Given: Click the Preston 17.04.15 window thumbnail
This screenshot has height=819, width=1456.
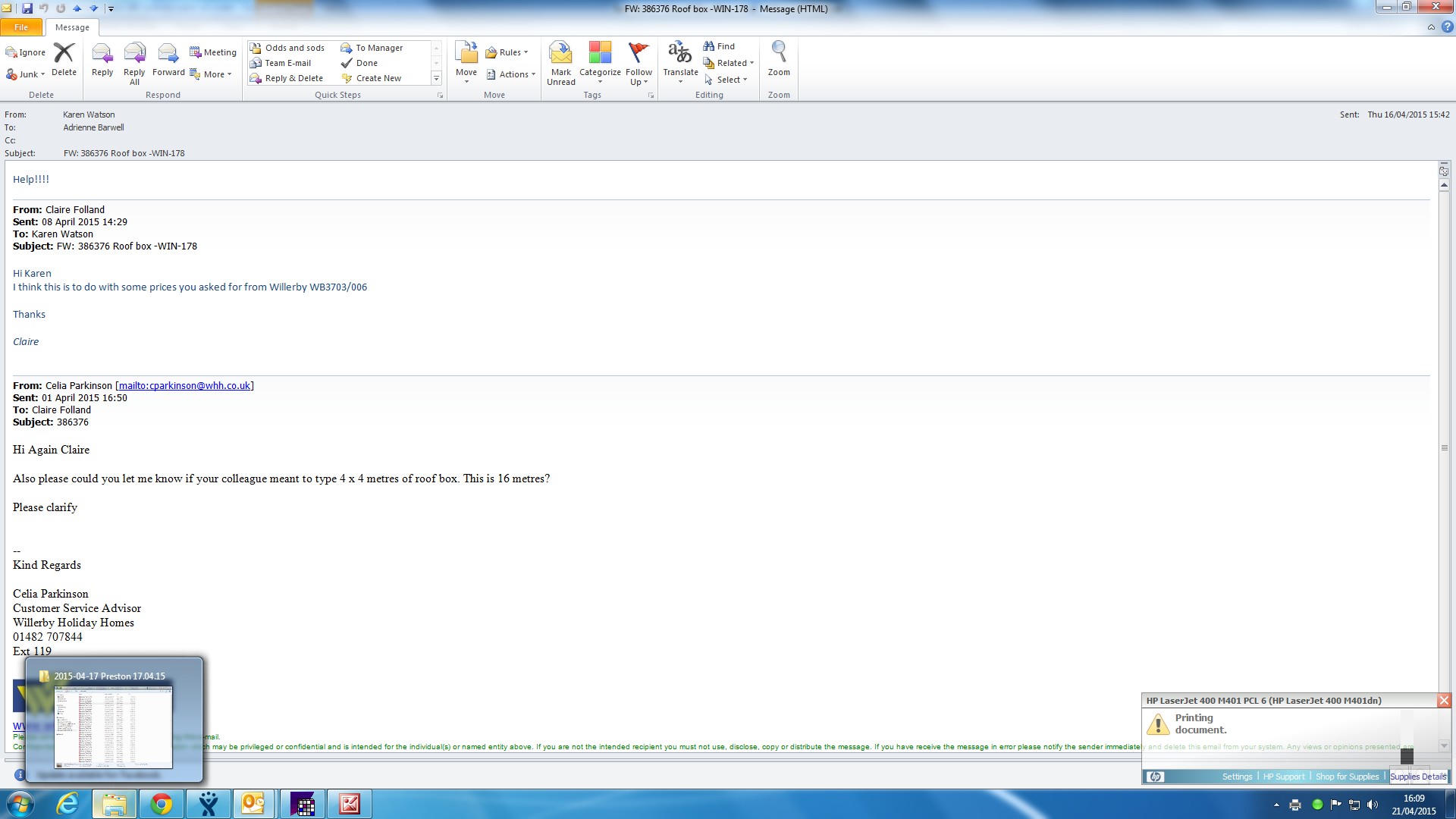Looking at the screenshot, I should coord(114,726).
